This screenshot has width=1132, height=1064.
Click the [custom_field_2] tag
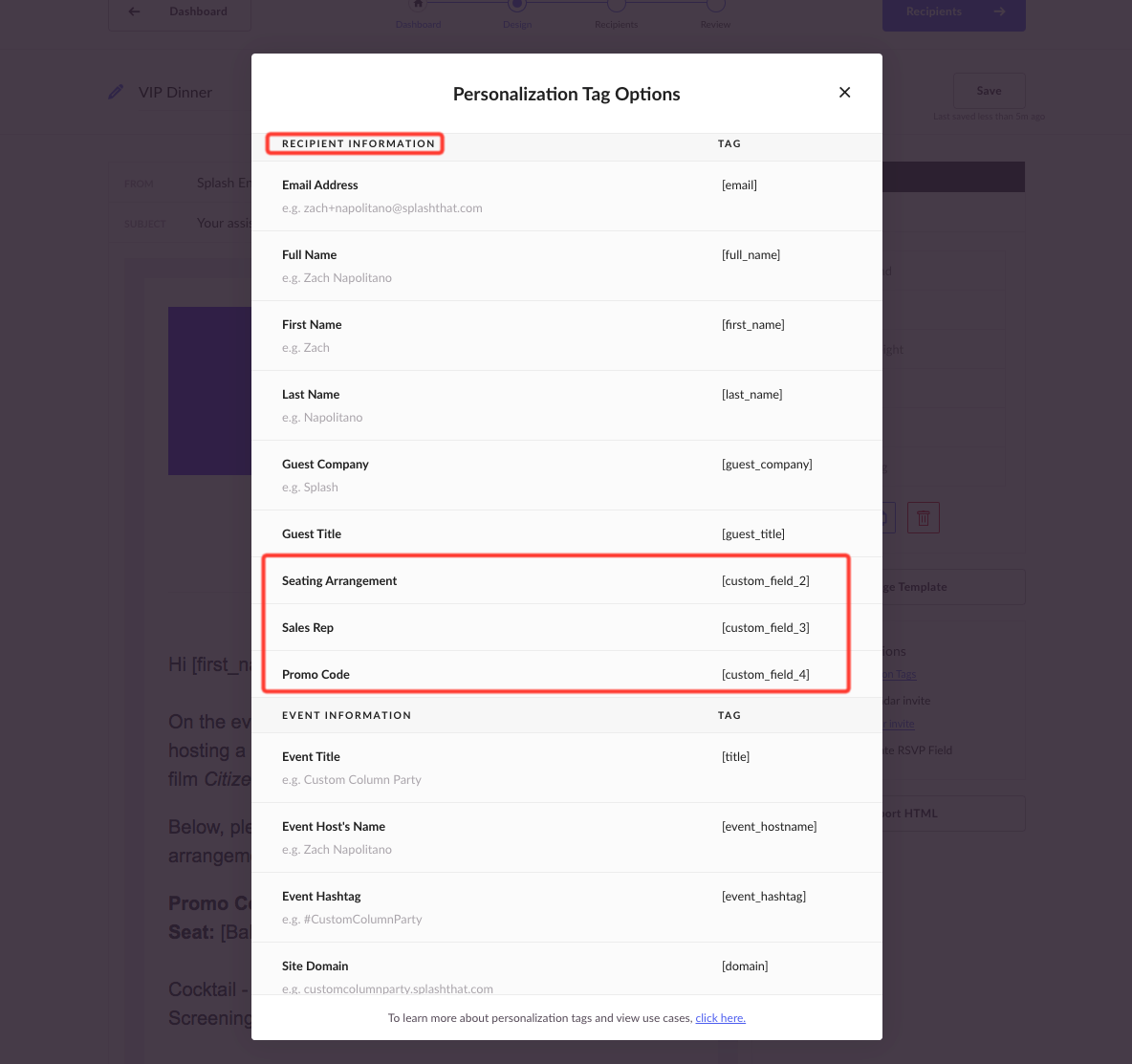(x=765, y=581)
